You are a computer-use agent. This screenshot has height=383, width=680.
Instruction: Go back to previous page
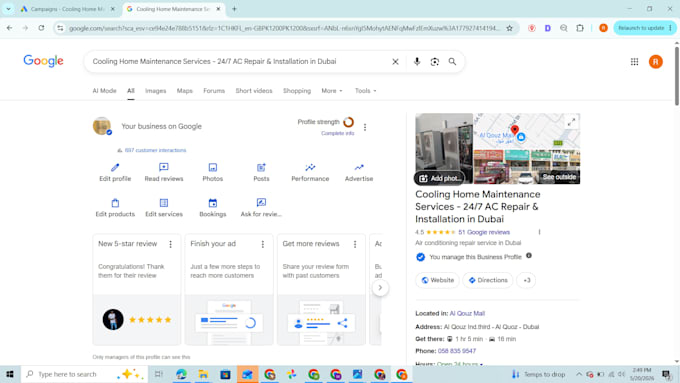10,28
